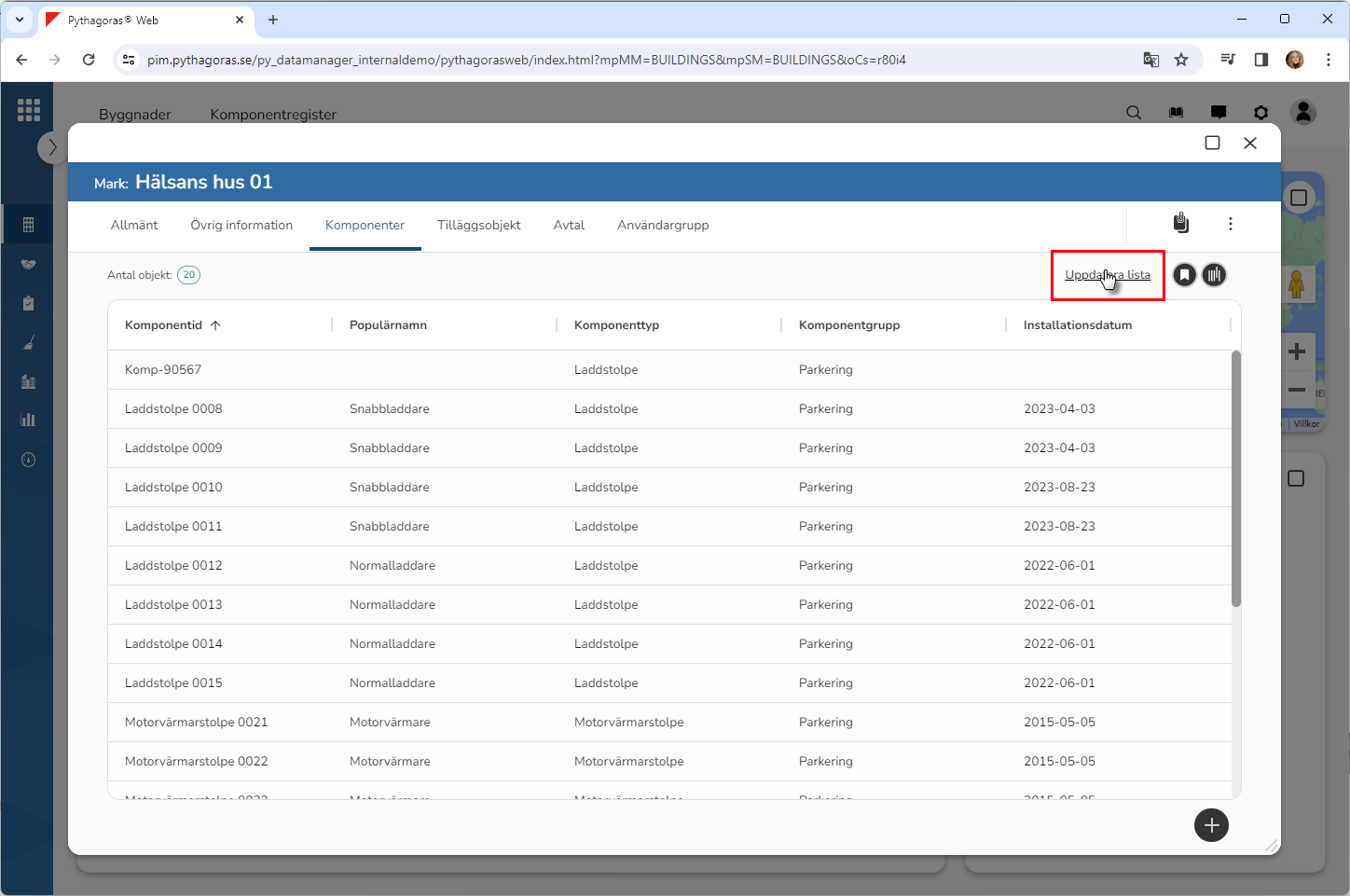Expand the collapsed left sidebar panel
The image size is (1350, 896).
(52, 147)
